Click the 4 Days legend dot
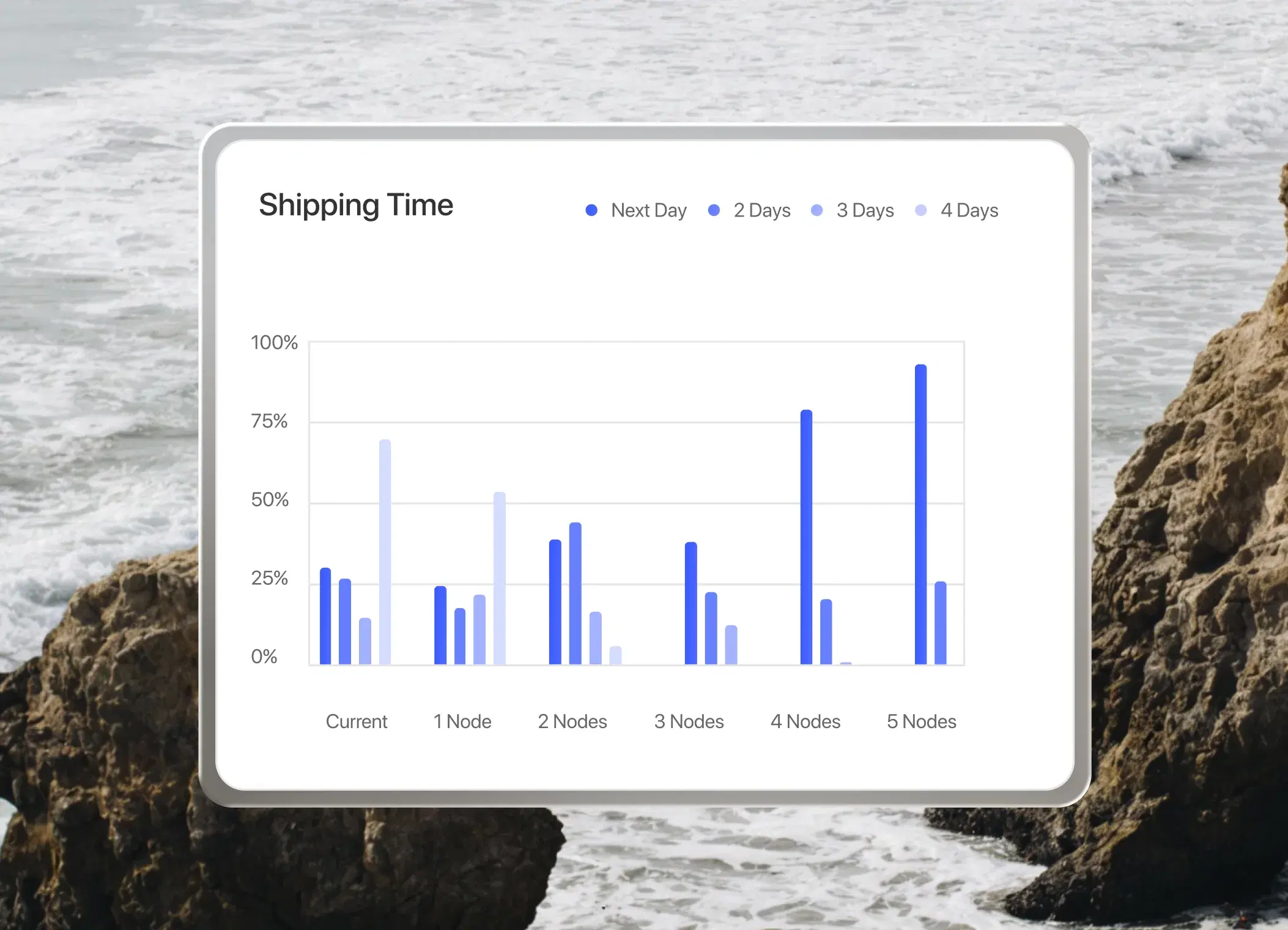1288x930 pixels. point(921,210)
